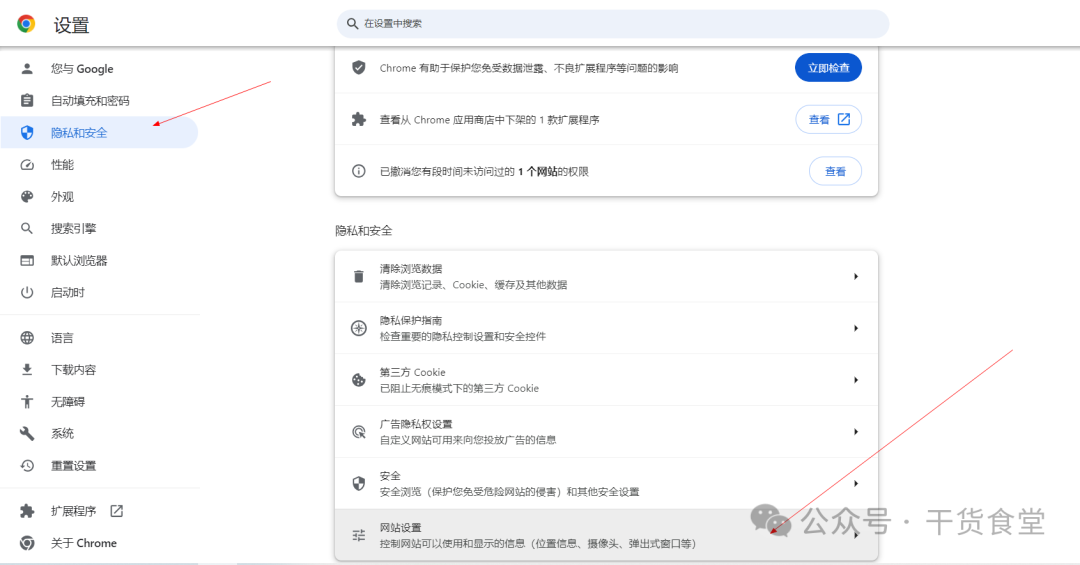
Task: Select 隐私和安全 in the sidebar
Action: (x=99, y=132)
